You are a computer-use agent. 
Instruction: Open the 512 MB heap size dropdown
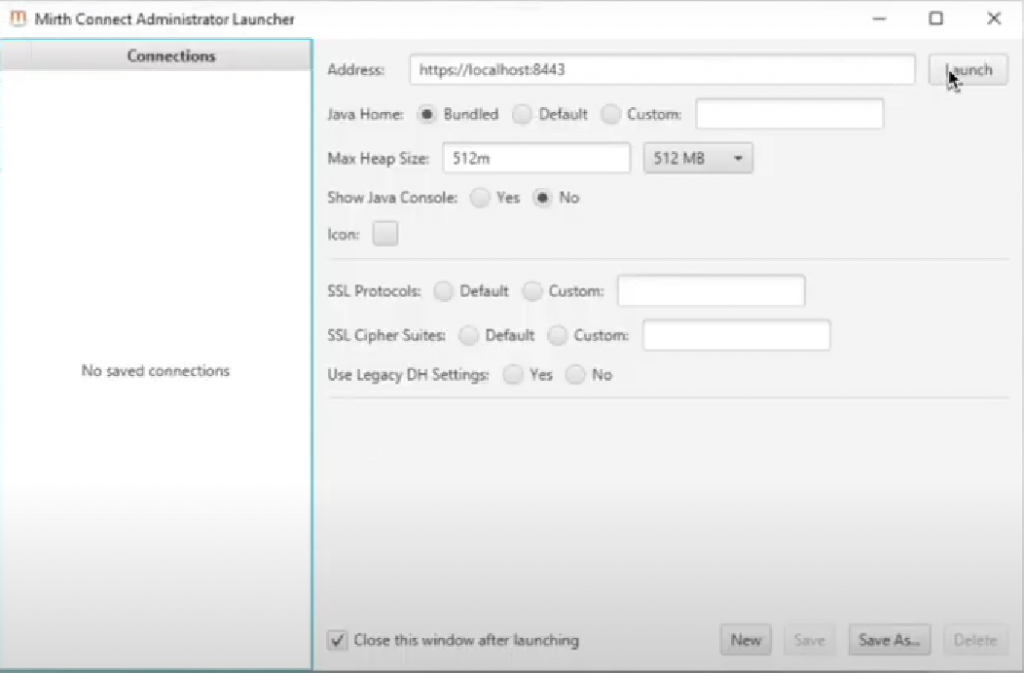(697, 158)
